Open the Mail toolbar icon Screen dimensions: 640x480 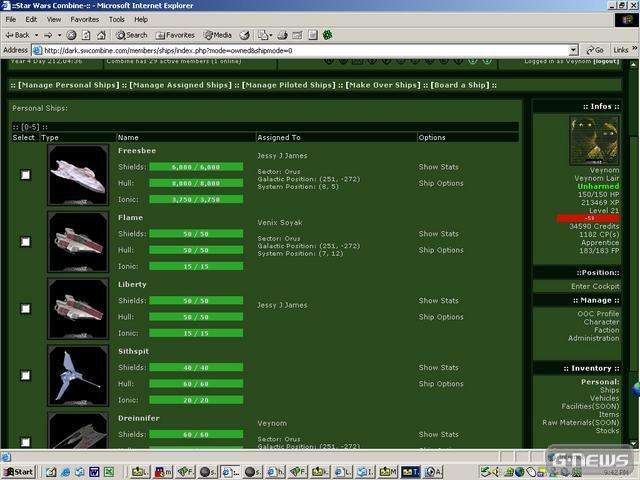pos(265,35)
